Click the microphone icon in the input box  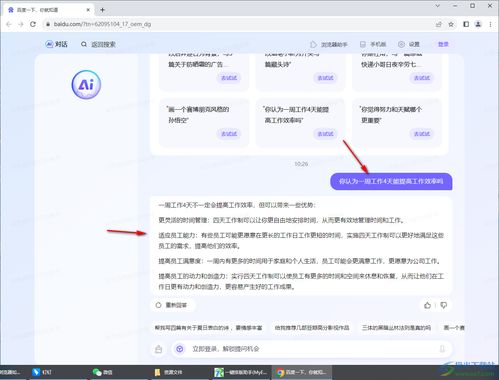point(442,349)
